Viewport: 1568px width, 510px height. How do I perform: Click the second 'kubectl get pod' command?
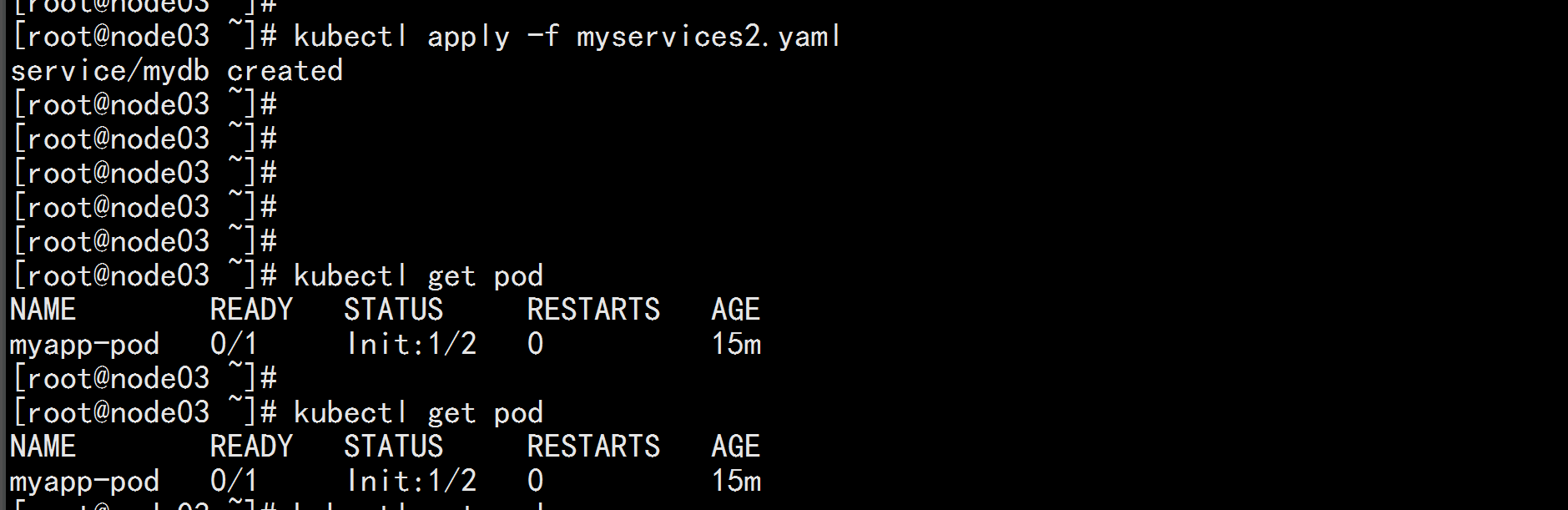[418, 413]
